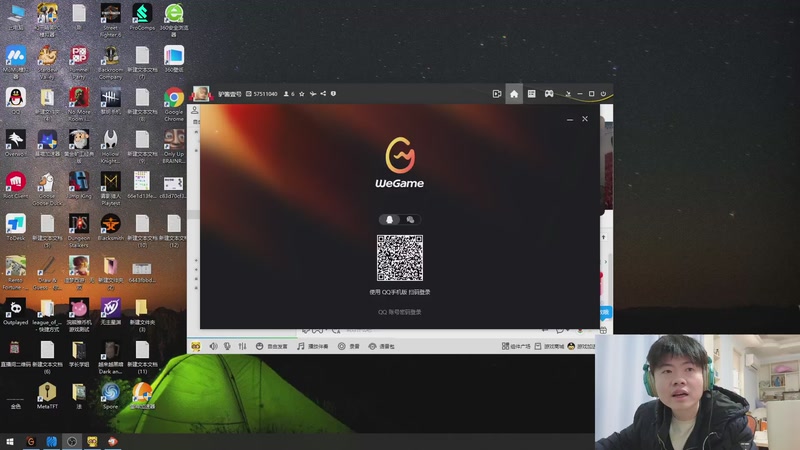Click the game accelerator button in the bottom bar

582,346
